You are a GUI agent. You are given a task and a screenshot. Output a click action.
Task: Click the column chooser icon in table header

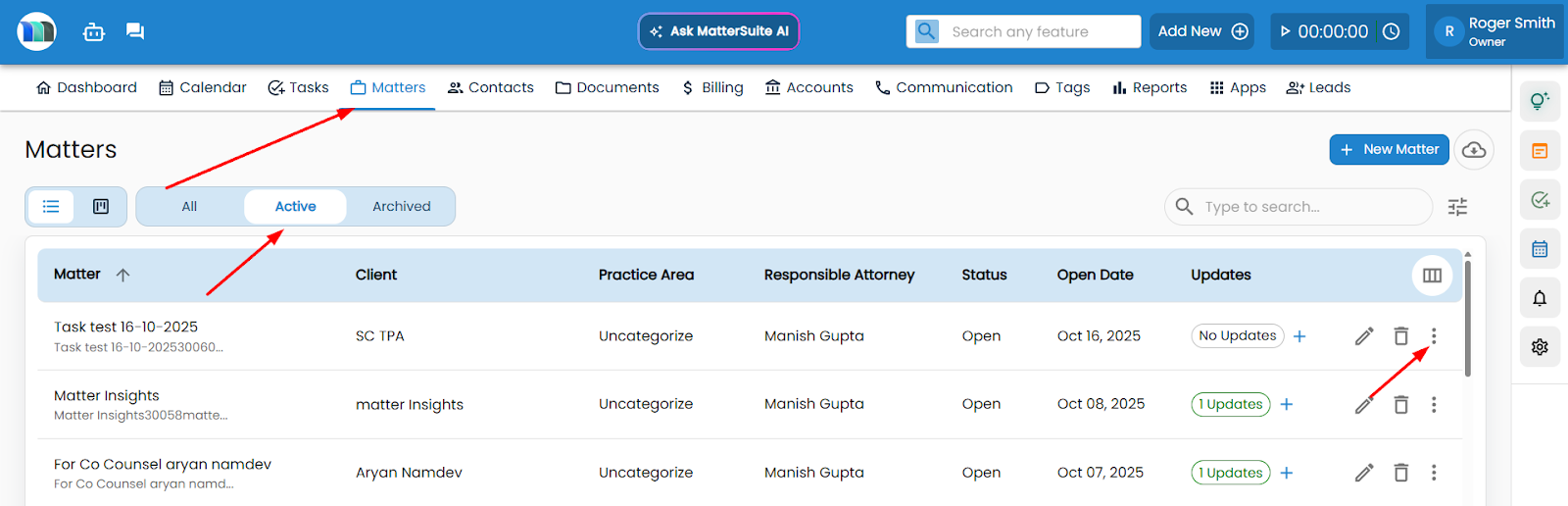1432,276
